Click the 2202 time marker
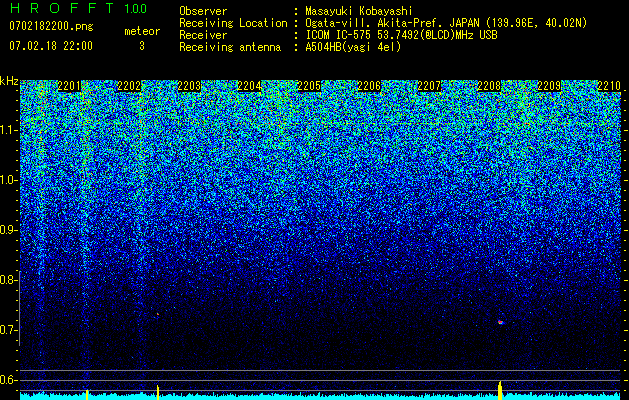The width and height of the screenshot is (629, 400). [129, 86]
